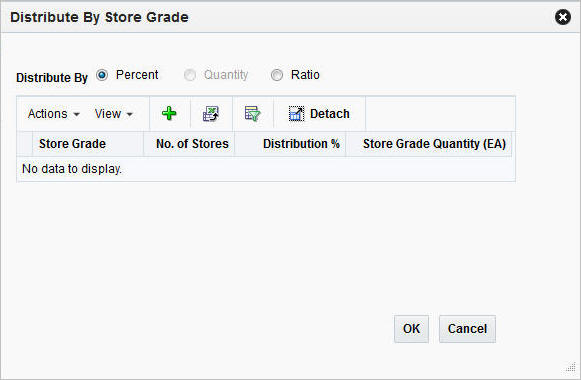Click the Distribution % column header

click(x=290, y=144)
